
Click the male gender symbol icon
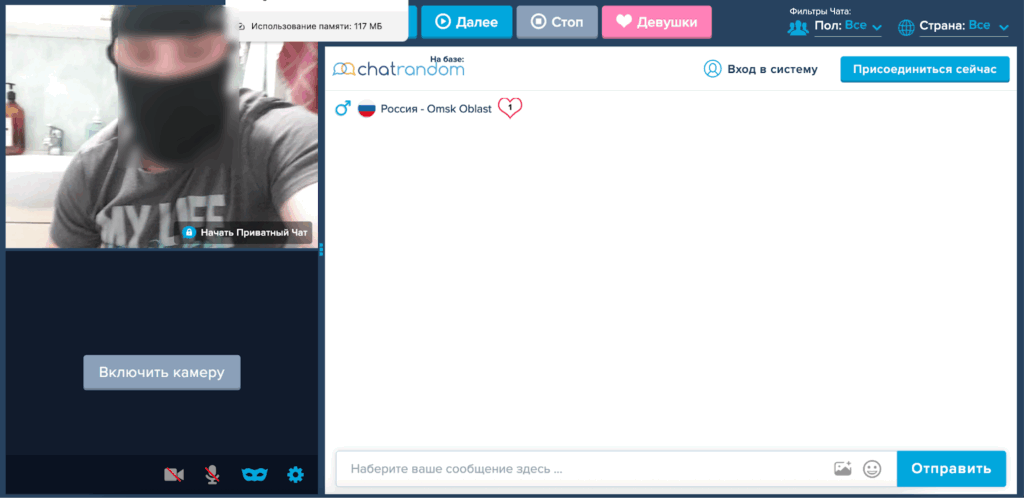click(x=342, y=108)
